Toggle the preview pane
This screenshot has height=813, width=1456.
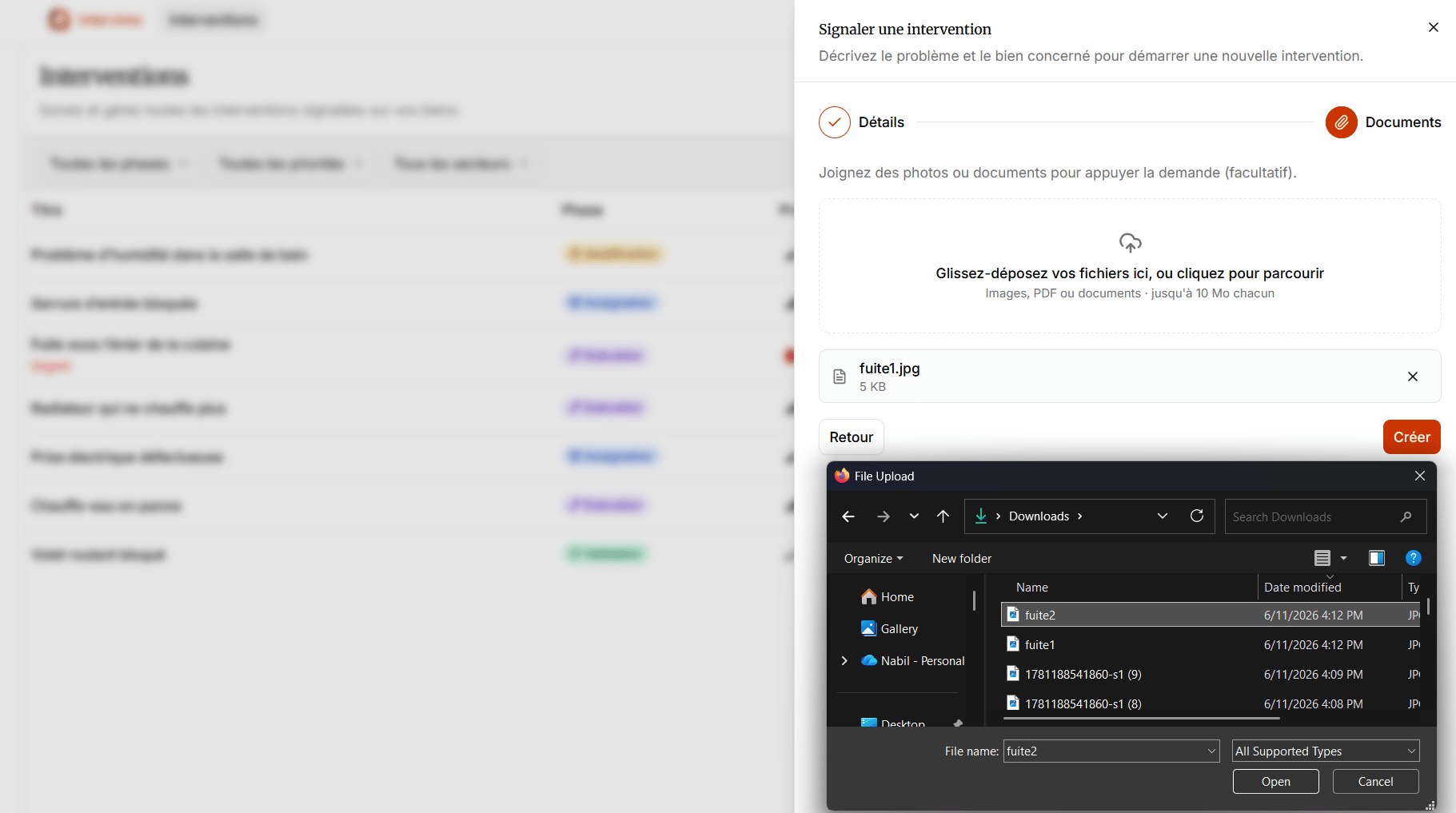(1376, 558)
